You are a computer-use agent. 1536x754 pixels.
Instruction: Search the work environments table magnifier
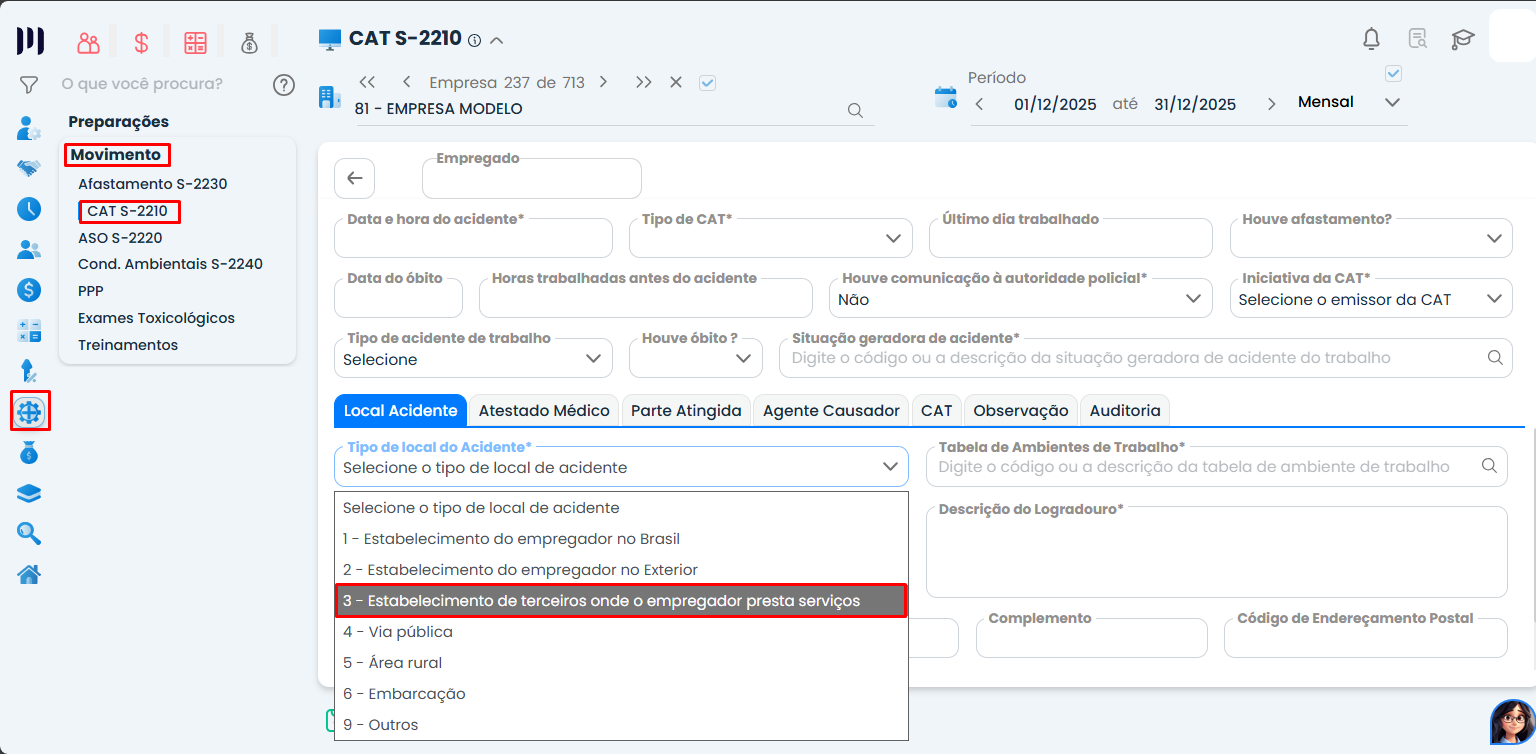pyautogui.click(x=1489, y=466)
